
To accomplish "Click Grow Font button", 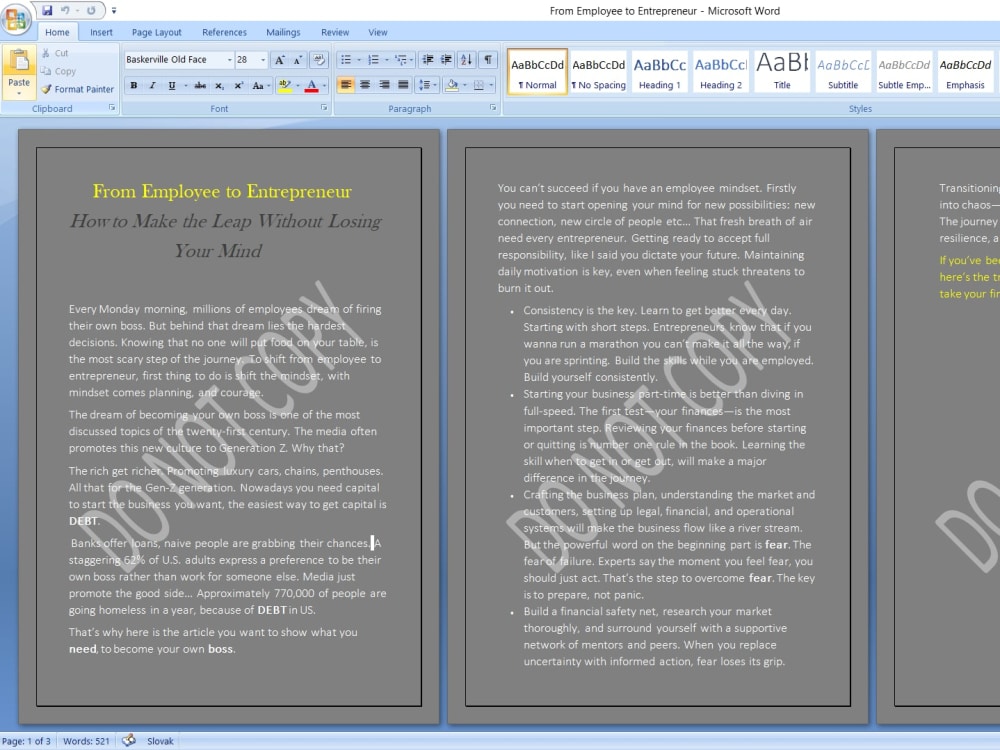I will coord(279,60).
